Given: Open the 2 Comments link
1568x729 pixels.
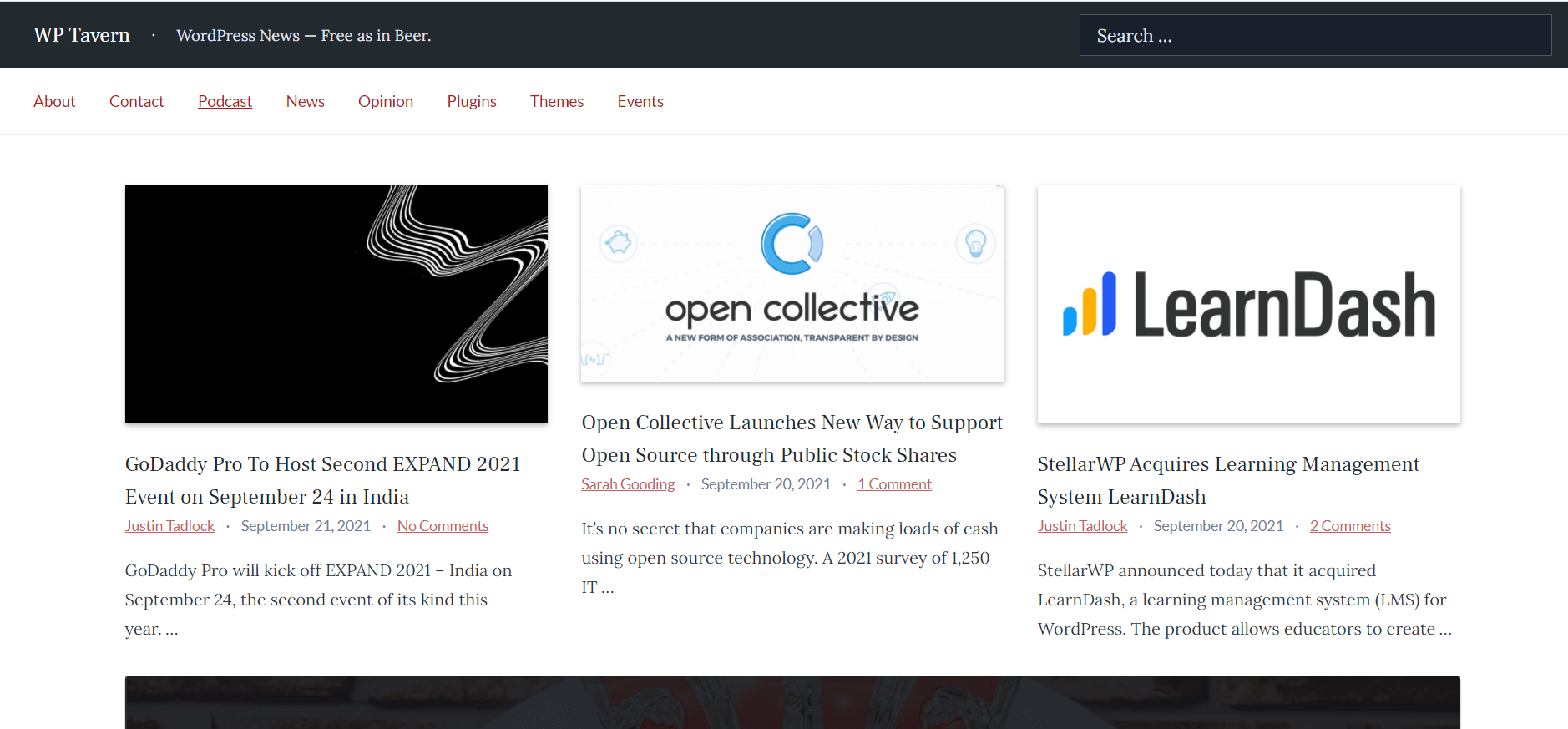Looking at the screenshot, I should coord(1350,526).
